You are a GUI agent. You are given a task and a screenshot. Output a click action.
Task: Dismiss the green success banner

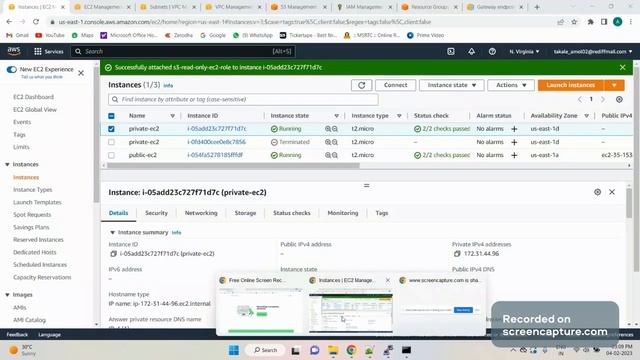pos(622,67)
